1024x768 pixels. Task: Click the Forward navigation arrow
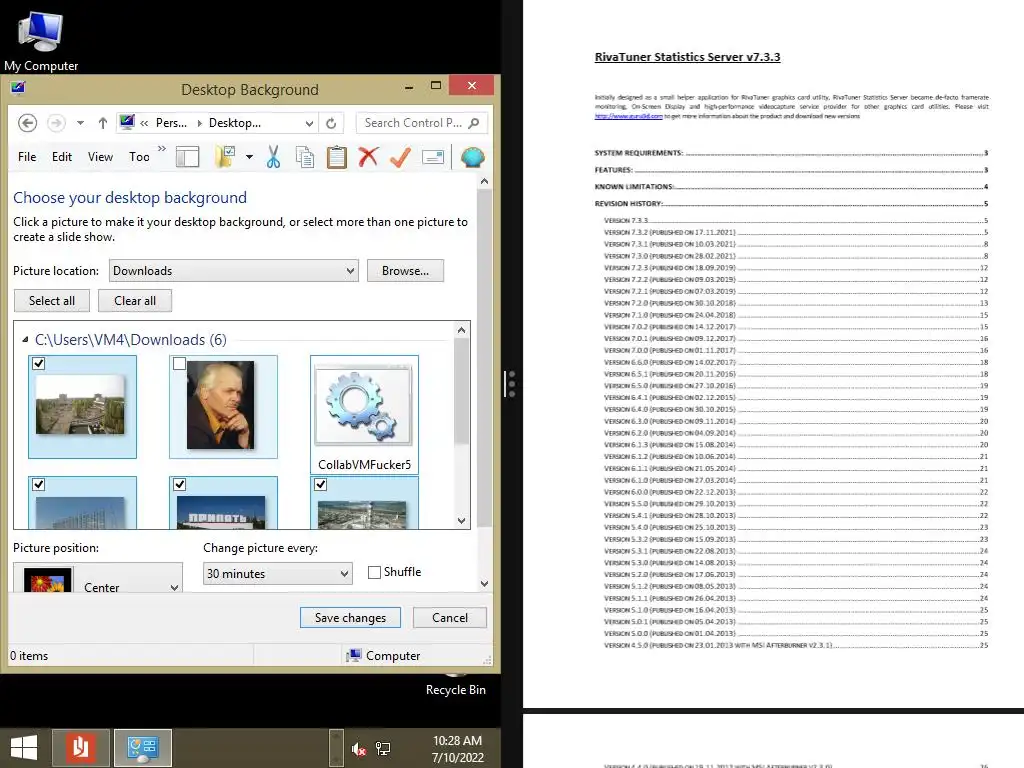tap(56, 123)
